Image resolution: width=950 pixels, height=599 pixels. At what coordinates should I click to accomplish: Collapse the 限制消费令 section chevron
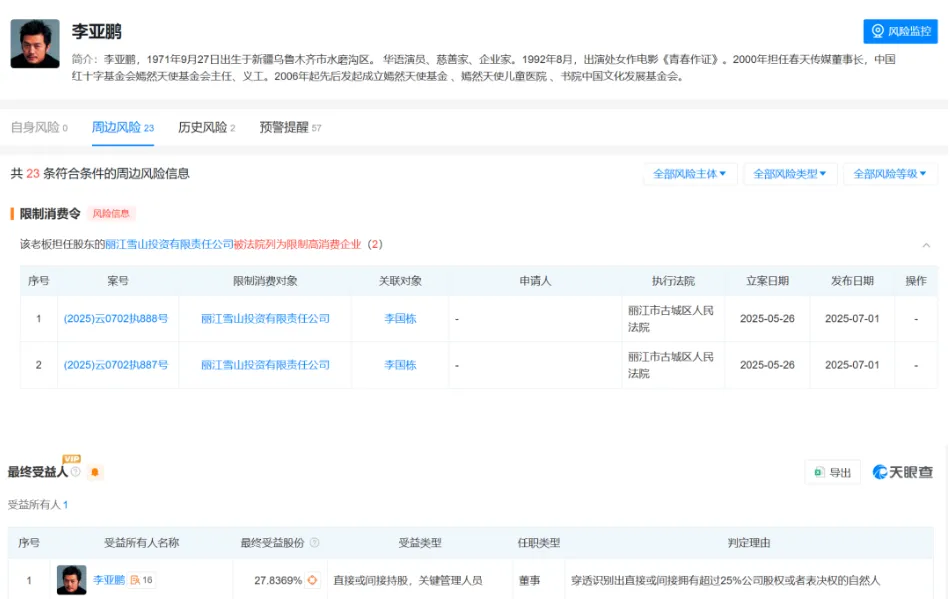pos(926,245)
